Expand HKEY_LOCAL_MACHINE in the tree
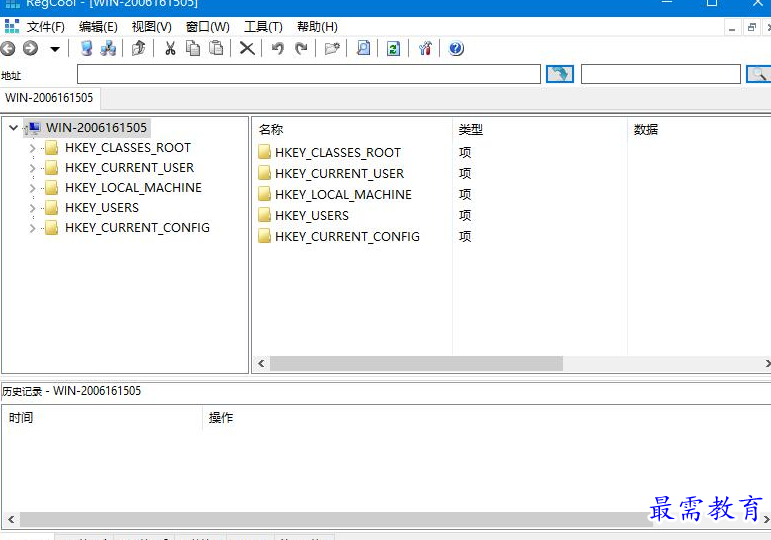771x540 pixels. click(x=32, y=188)
